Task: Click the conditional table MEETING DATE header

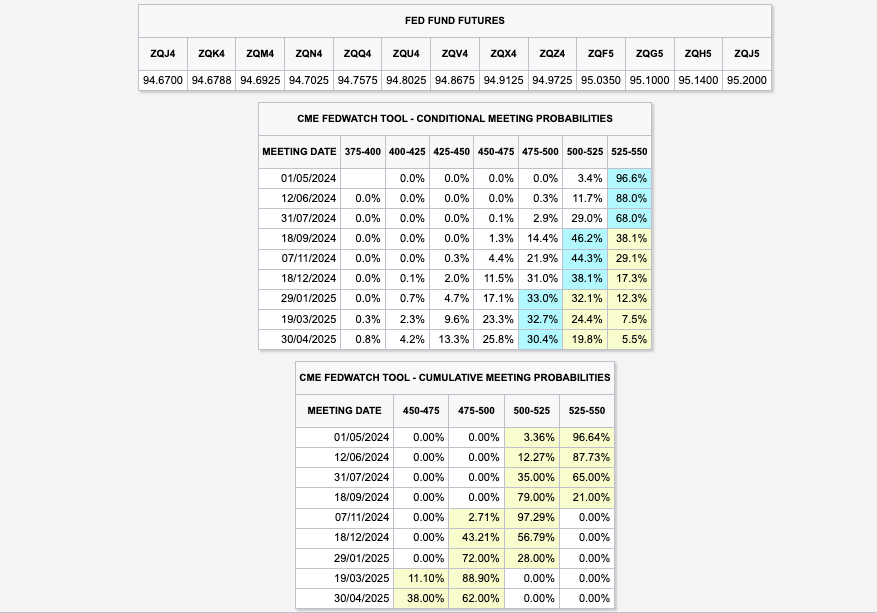Action: (x=299, y=152)
